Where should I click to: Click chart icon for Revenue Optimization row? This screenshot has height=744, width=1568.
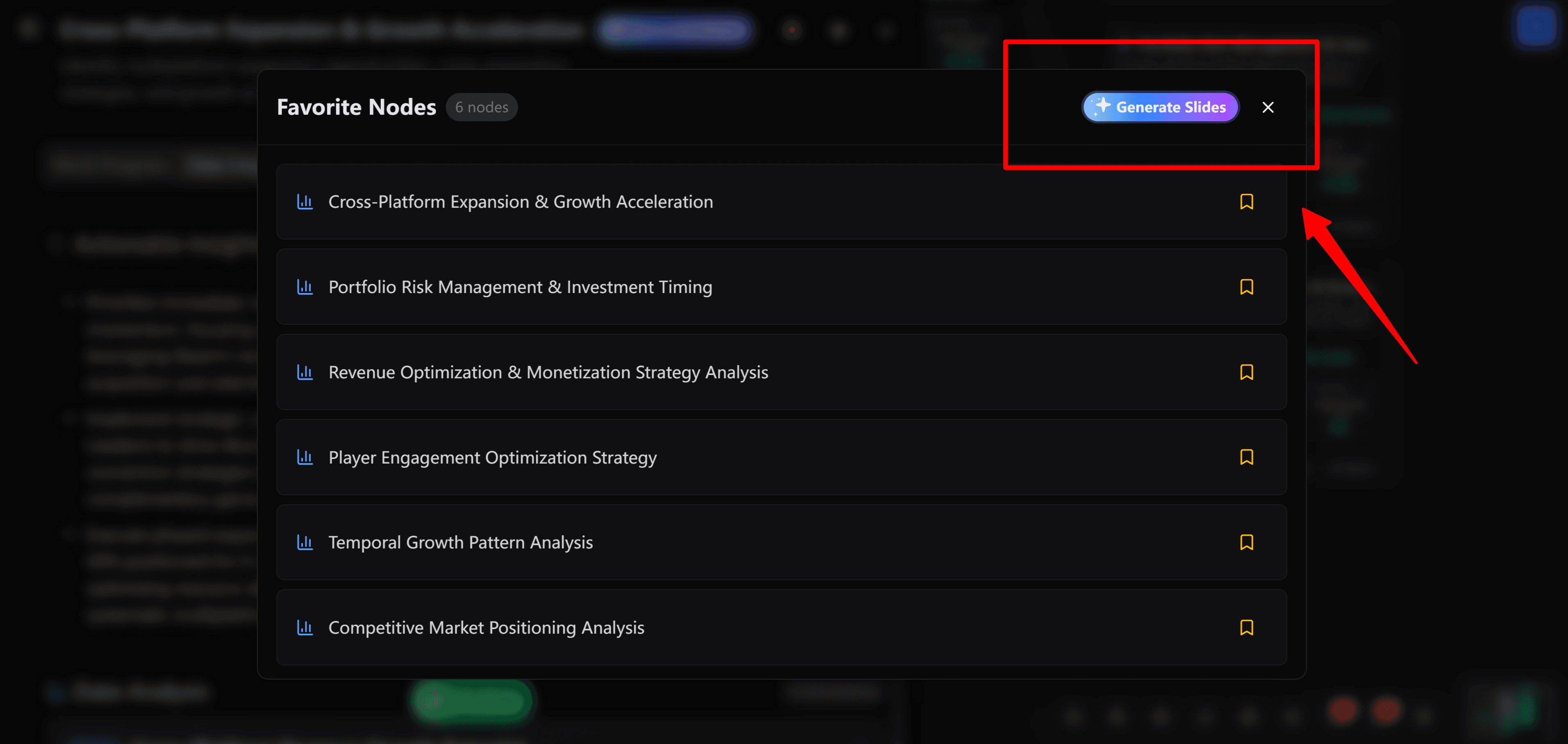pos(305,372)
